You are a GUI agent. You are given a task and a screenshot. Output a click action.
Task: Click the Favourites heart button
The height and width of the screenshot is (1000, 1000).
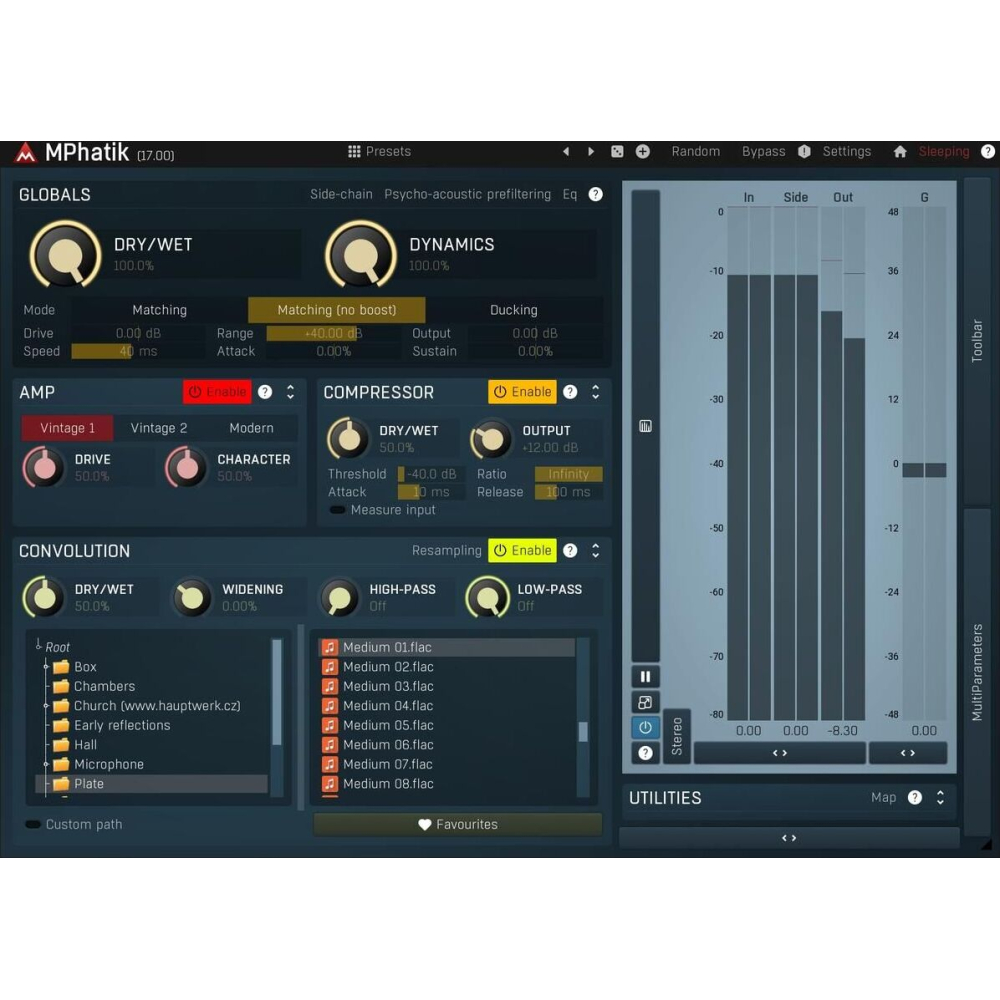point(458,824)
